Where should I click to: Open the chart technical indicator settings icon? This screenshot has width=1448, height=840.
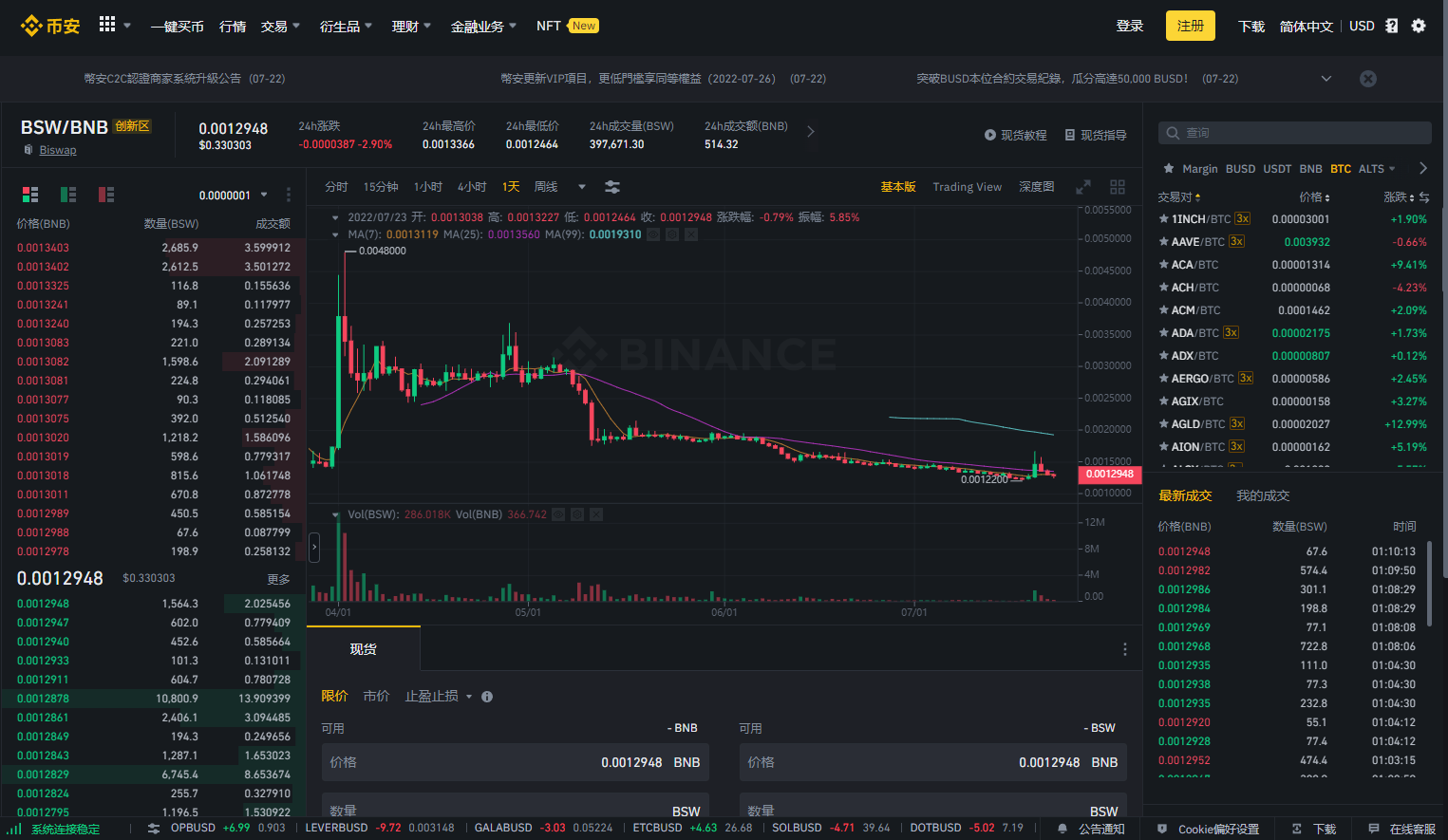(x=612, y=187)
